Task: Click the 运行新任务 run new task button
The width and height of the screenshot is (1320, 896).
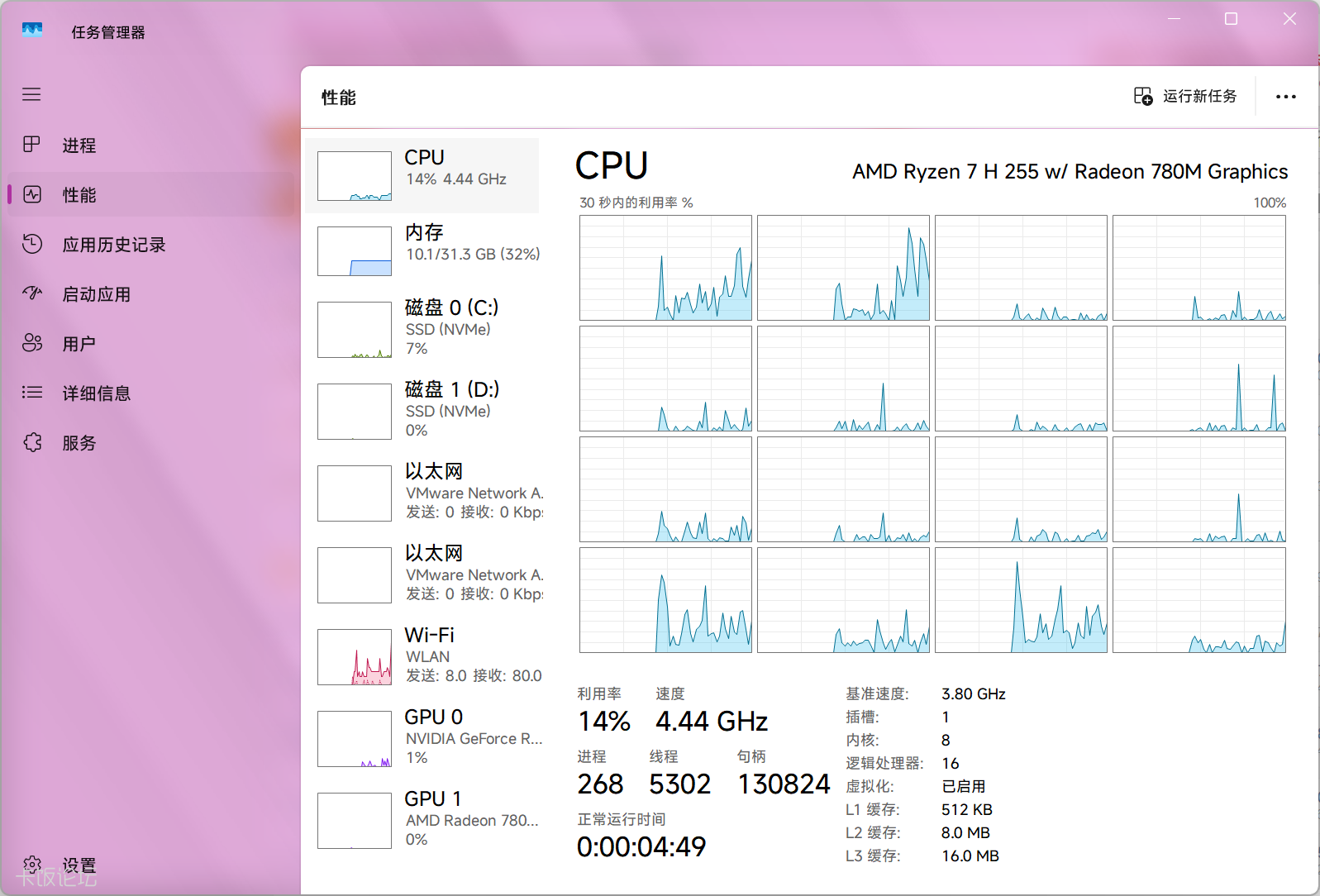Action: [1185, 97]
